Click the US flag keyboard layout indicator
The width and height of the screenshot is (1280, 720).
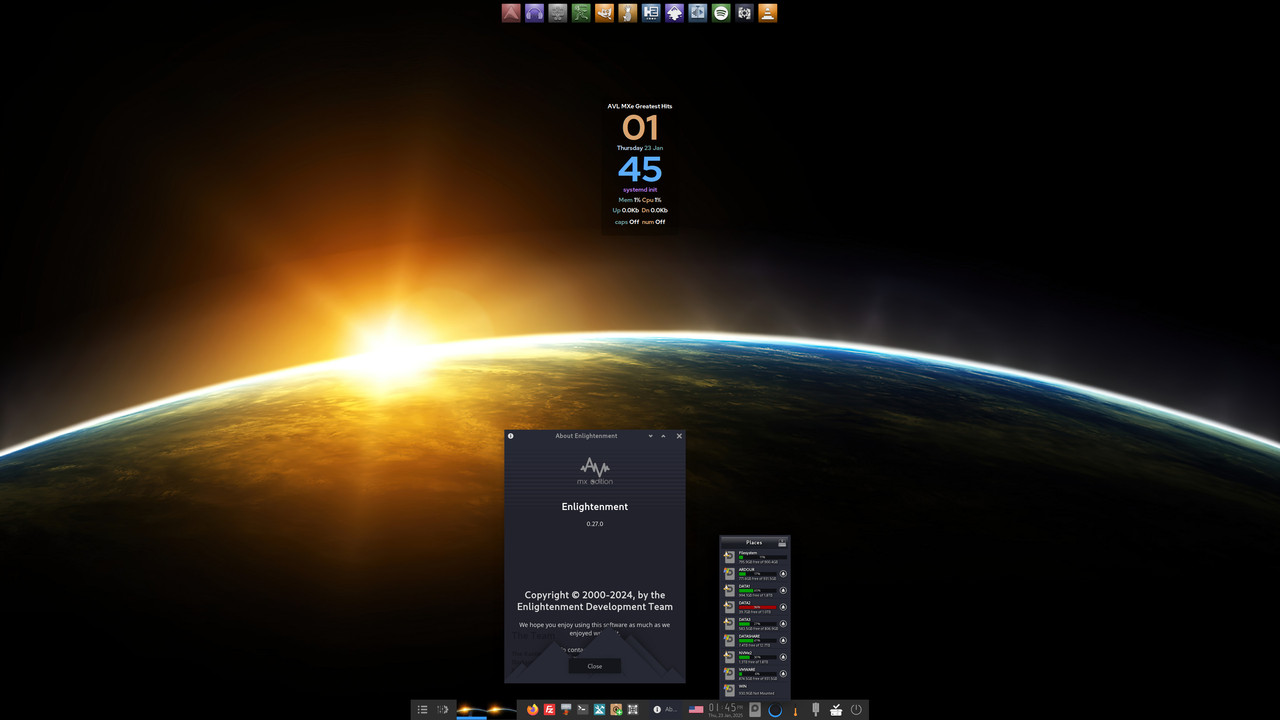(x=696, y=710)
